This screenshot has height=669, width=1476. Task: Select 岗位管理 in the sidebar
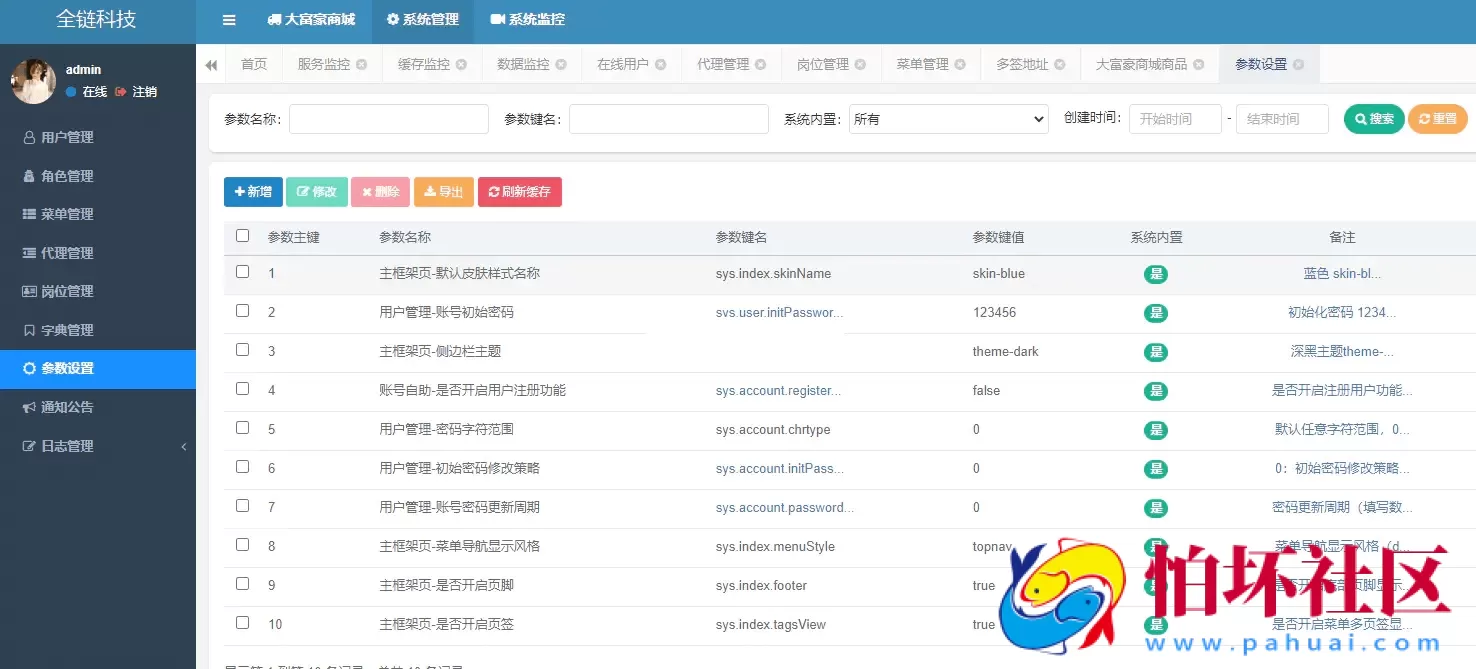pyautogui.click(x=64, y=291)
